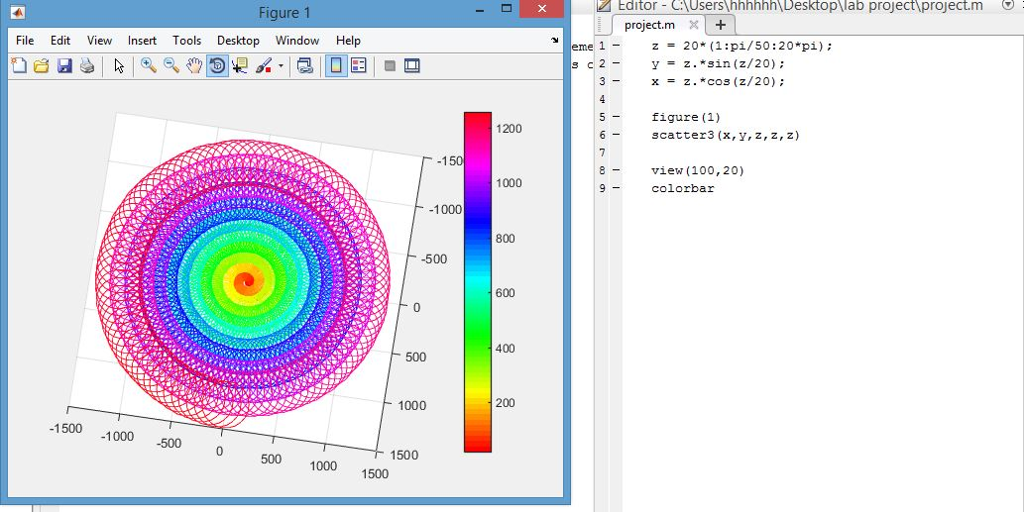Expand the Brush tool color dropdown arrow

coord(281,66)
